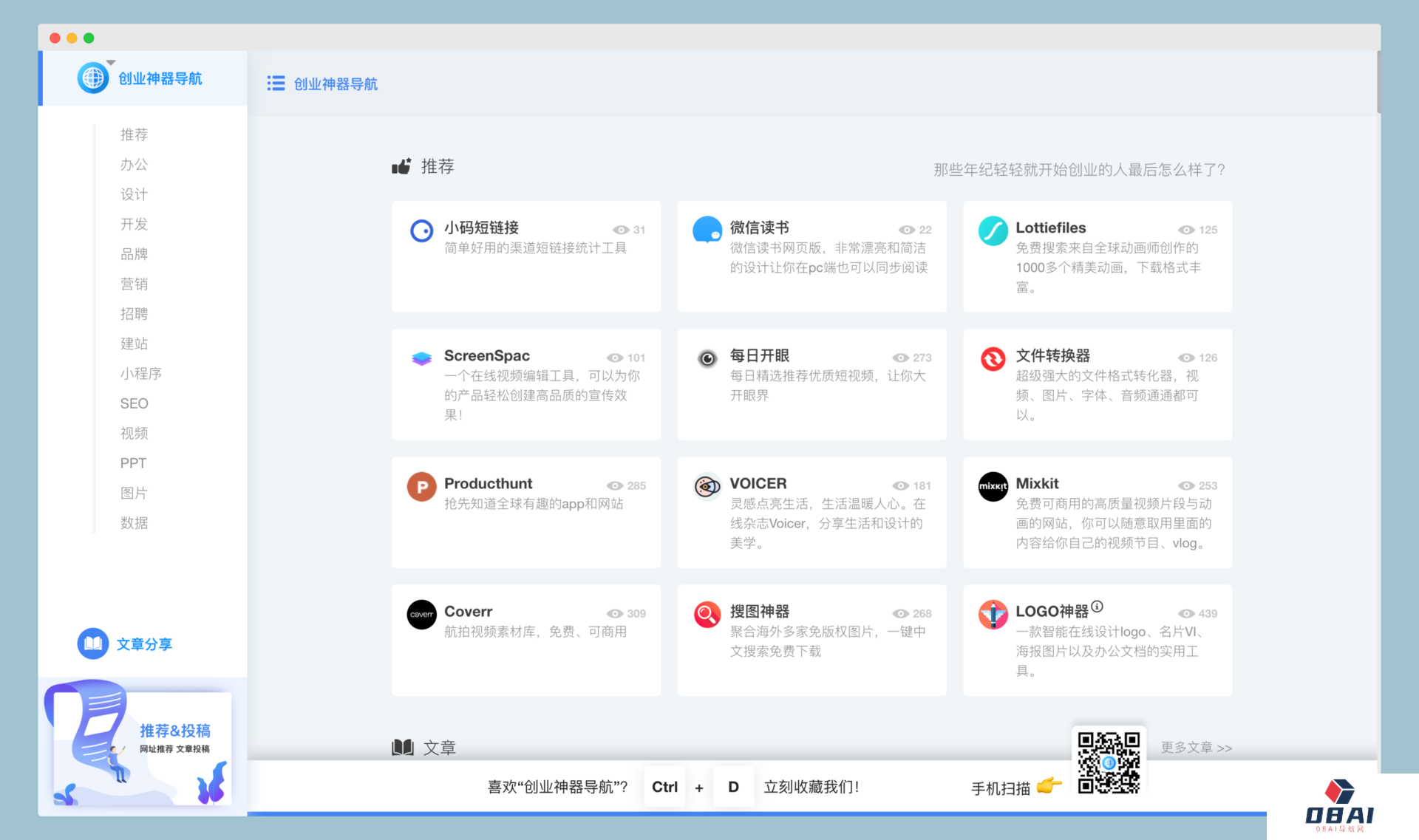Click the view count eye on Lottiefiles card
1419x840 pixels.
[x=1185, y=230]
